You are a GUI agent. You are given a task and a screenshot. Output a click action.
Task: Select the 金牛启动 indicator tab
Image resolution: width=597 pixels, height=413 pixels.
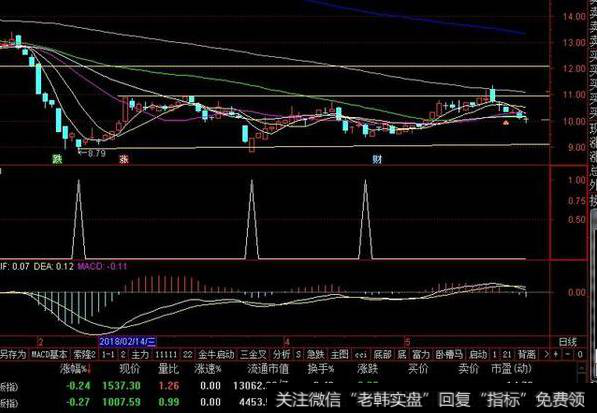pyautogui.click(x=216, y=354)
